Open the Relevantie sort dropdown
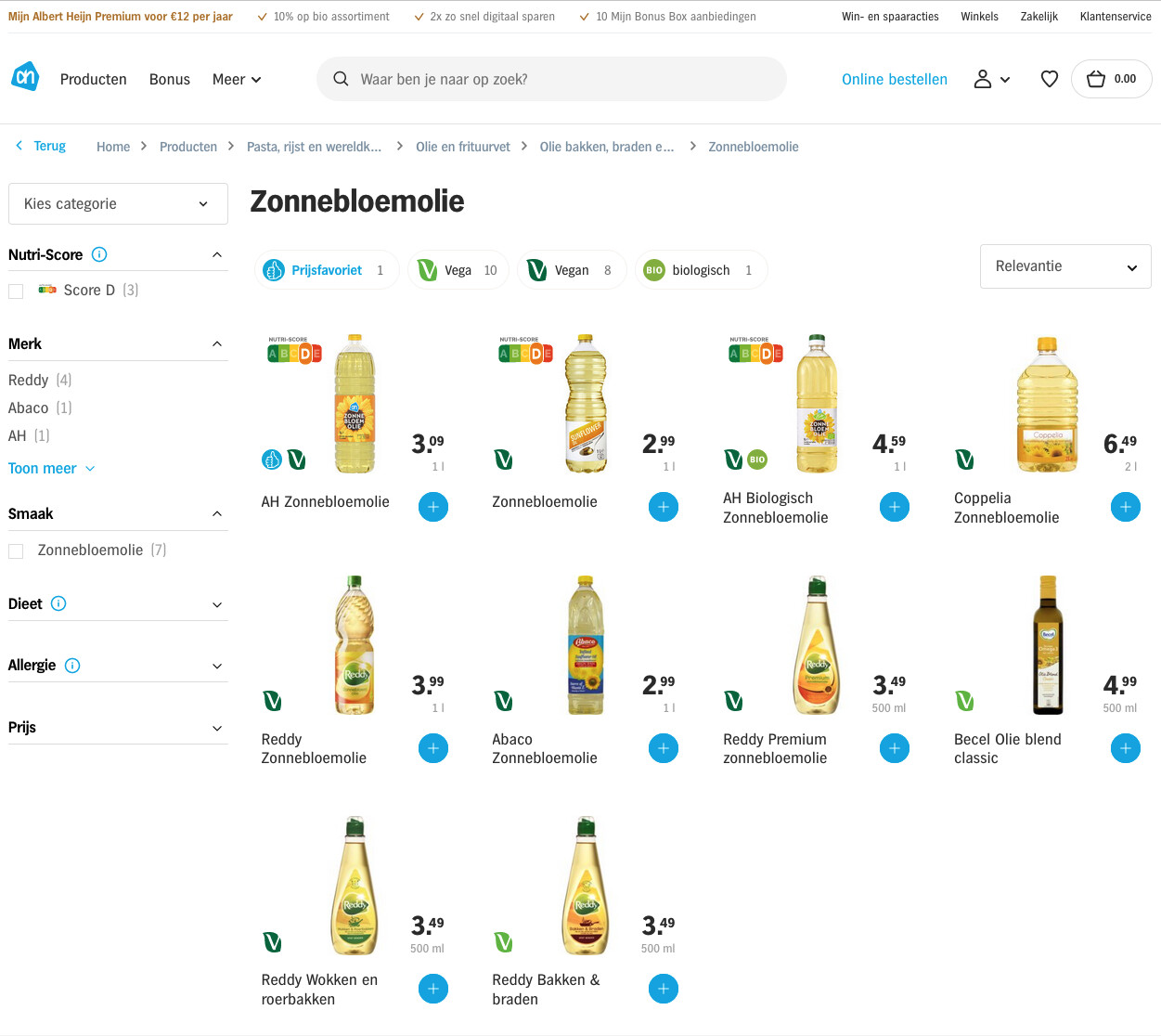The width and height of the screenshot is (1161, 1036). 1065,266
